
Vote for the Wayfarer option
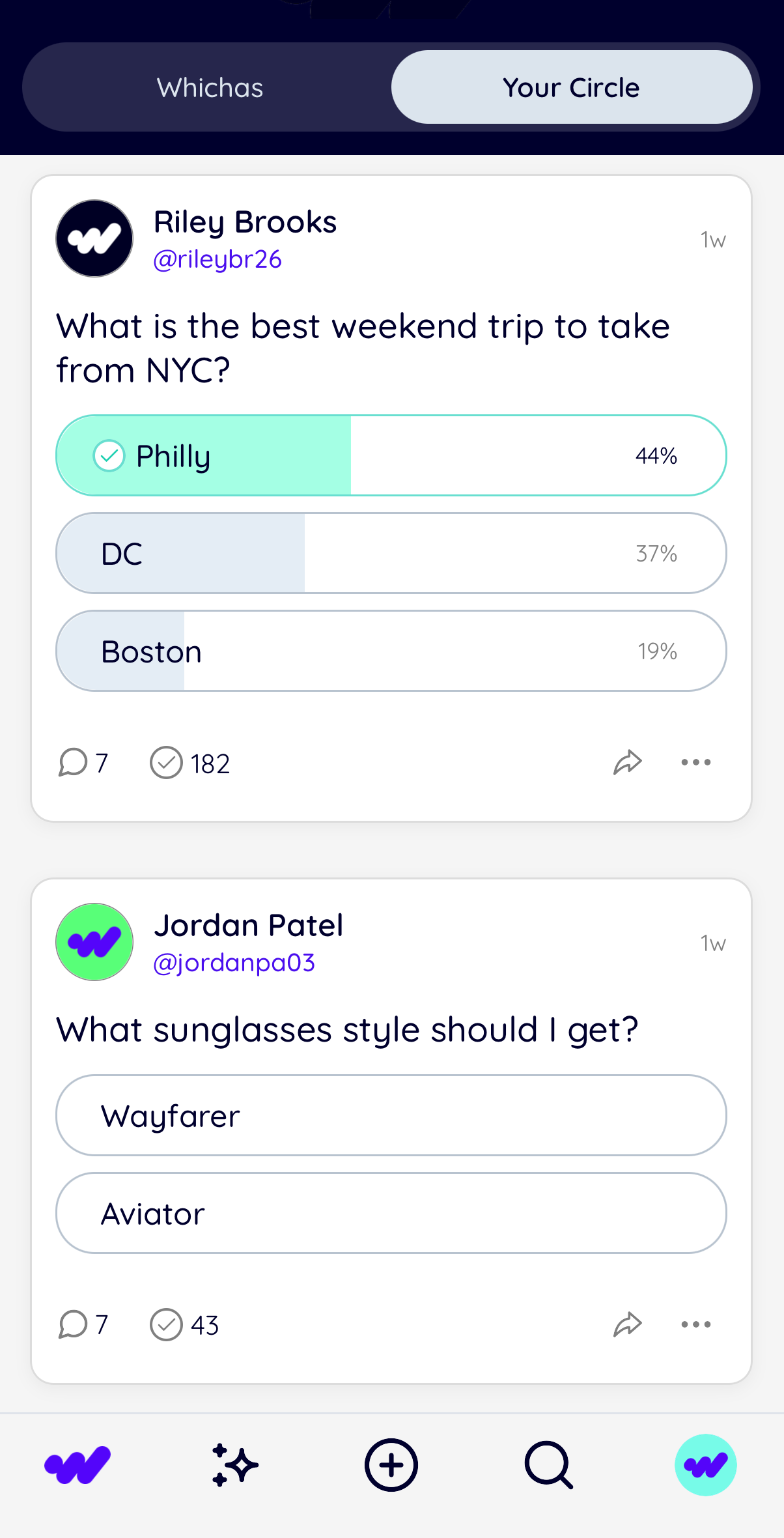(391, 1115)
